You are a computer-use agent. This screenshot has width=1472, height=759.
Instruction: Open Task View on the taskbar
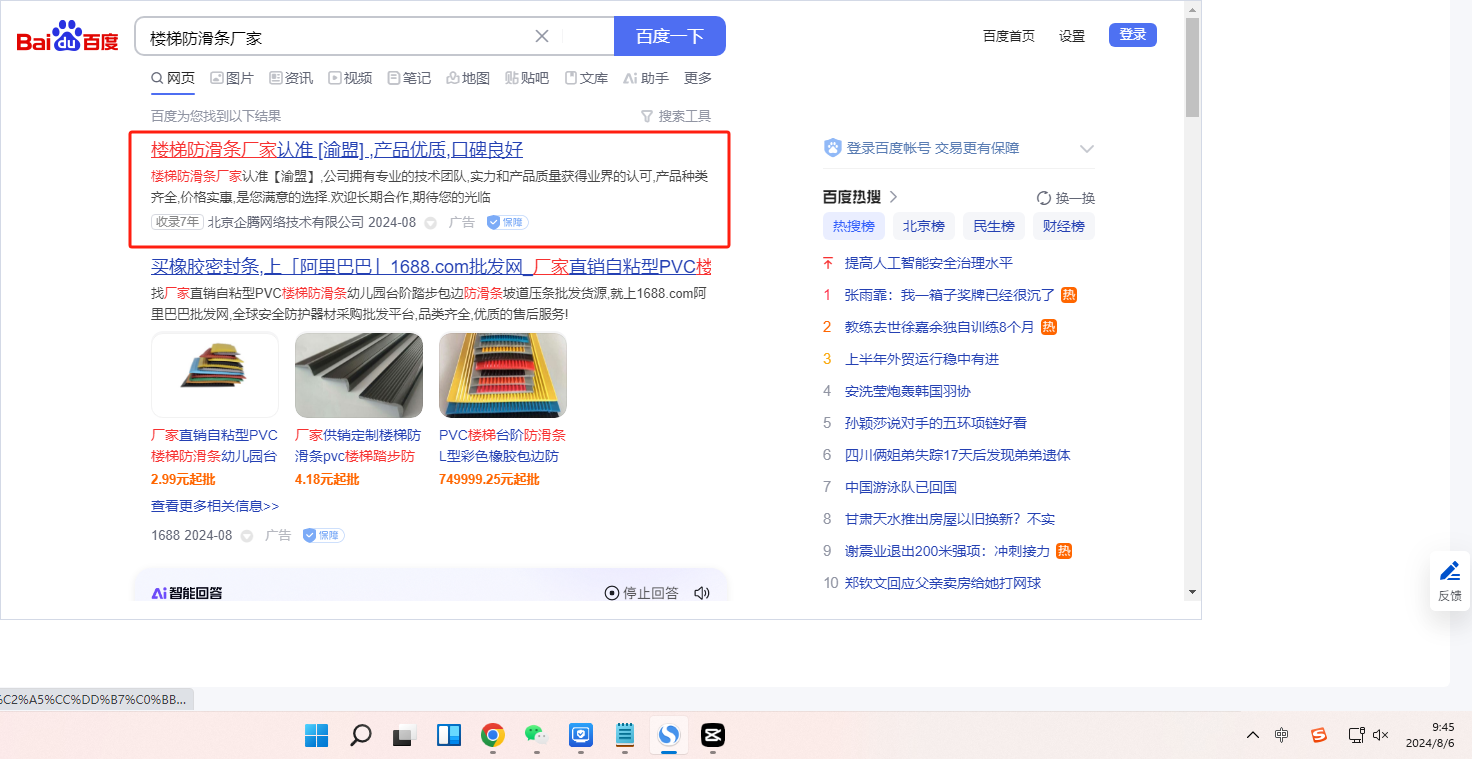coord(404,736)
